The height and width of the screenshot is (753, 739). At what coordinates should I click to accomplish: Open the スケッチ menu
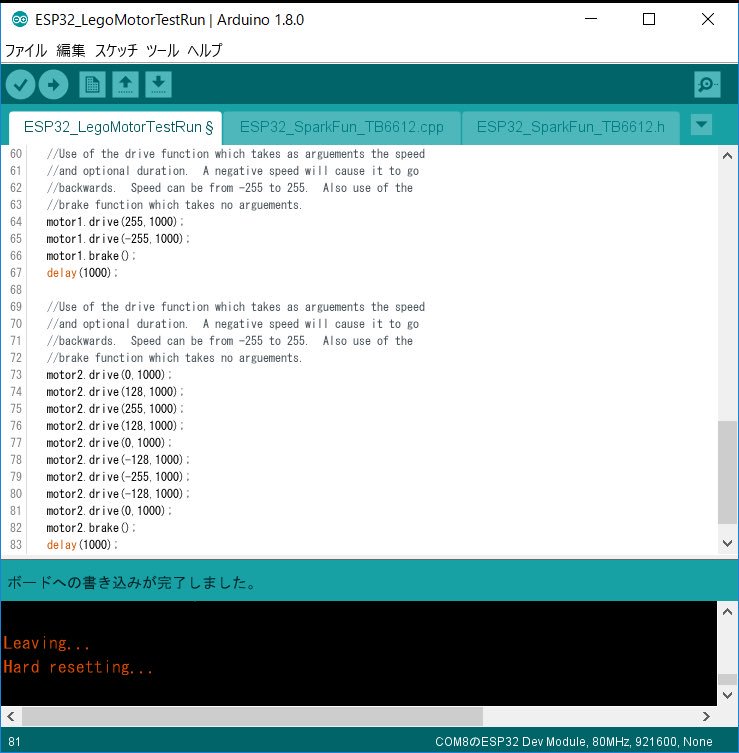(x=116, y=50)
